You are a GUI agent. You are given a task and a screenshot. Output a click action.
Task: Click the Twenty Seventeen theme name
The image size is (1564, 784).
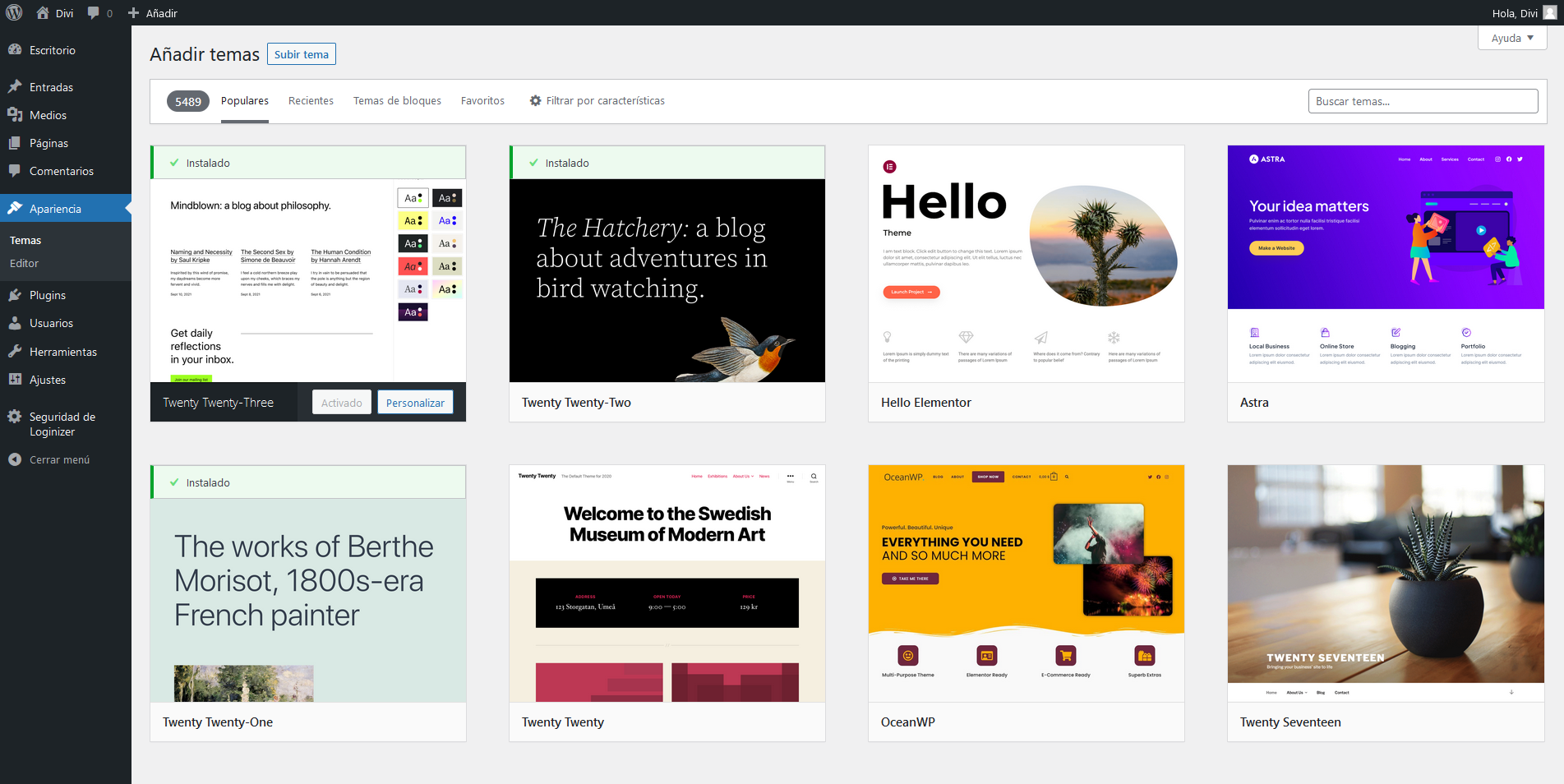point(1290,722)
